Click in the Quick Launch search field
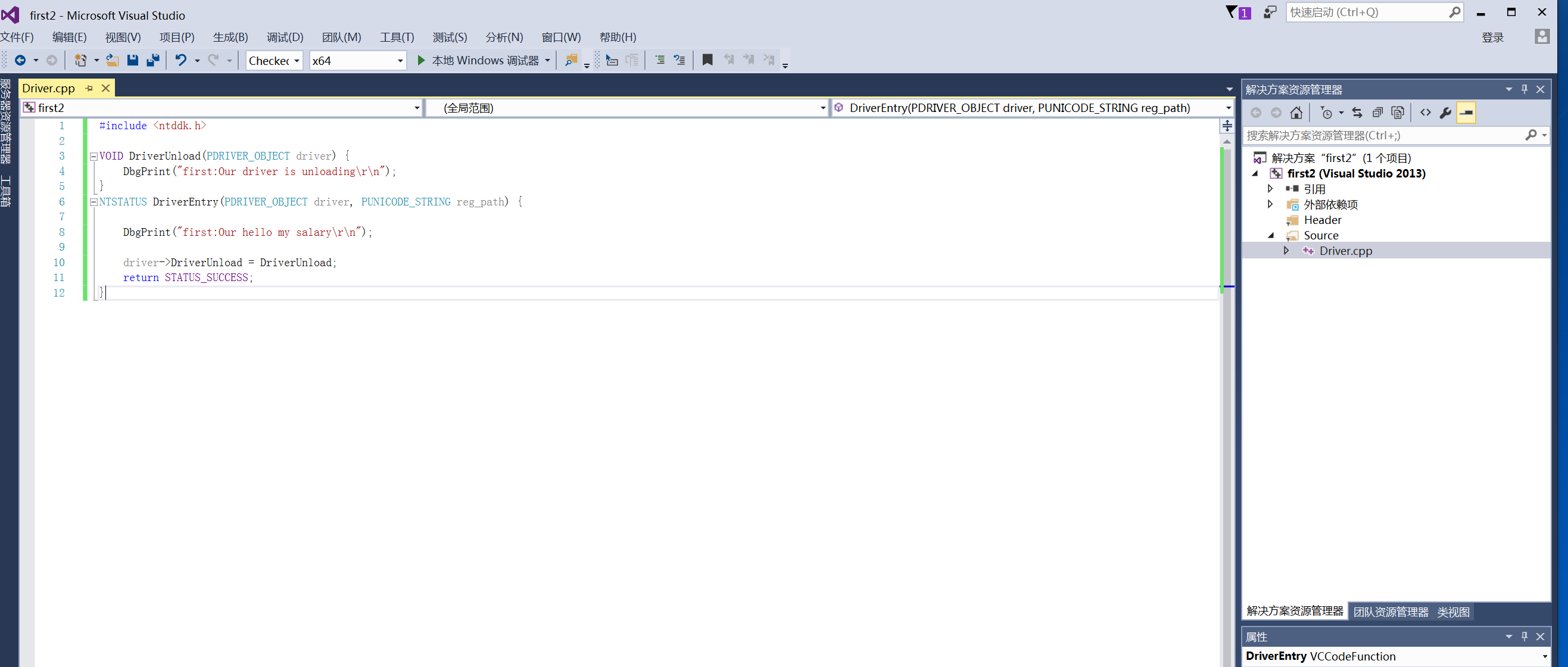This screenshot has height=667, width=1568. click(x=1364, y=12)
